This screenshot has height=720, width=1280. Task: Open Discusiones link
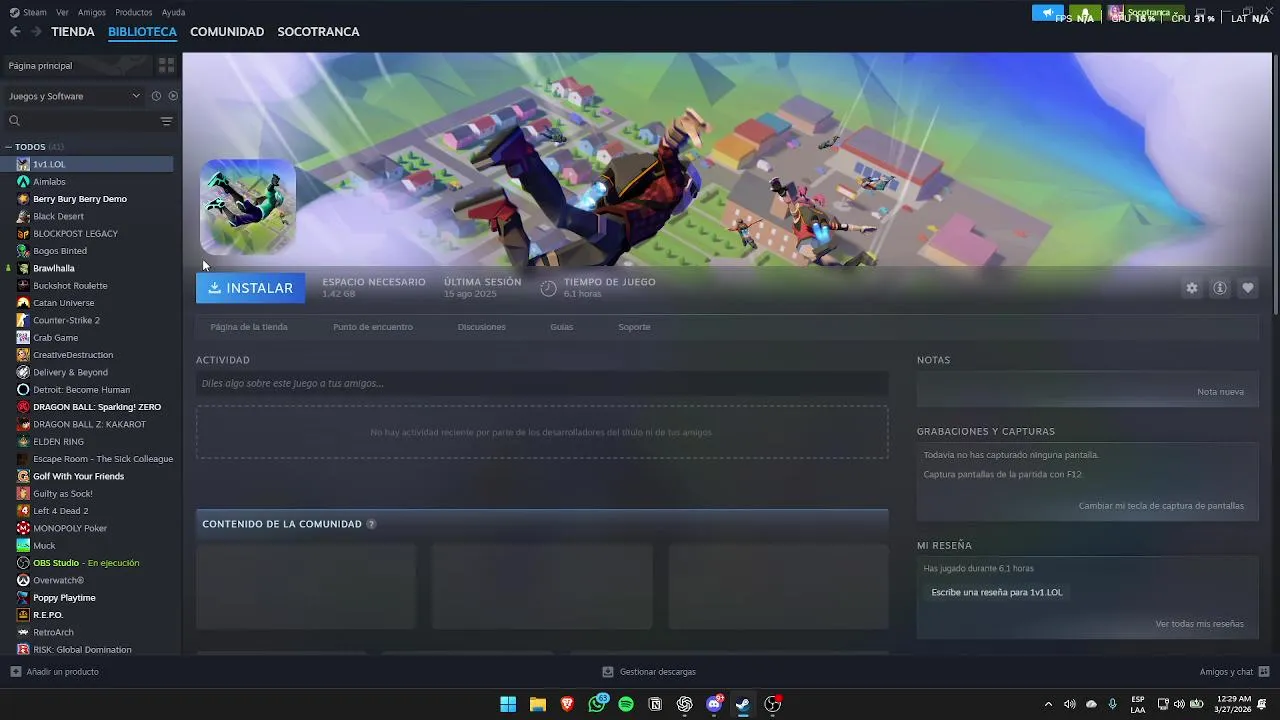(x=481, y=327)
